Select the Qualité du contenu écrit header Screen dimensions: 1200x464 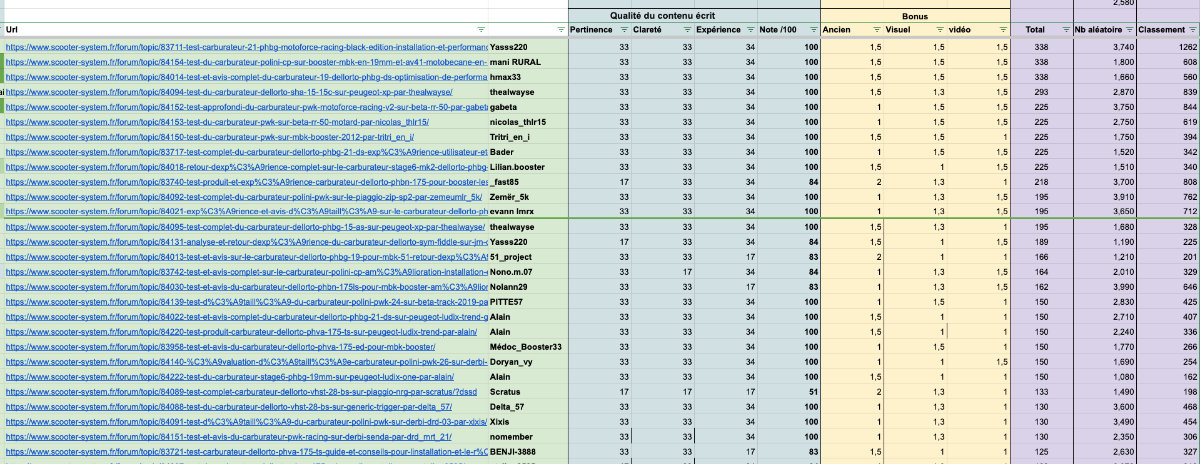pos(694,16)
